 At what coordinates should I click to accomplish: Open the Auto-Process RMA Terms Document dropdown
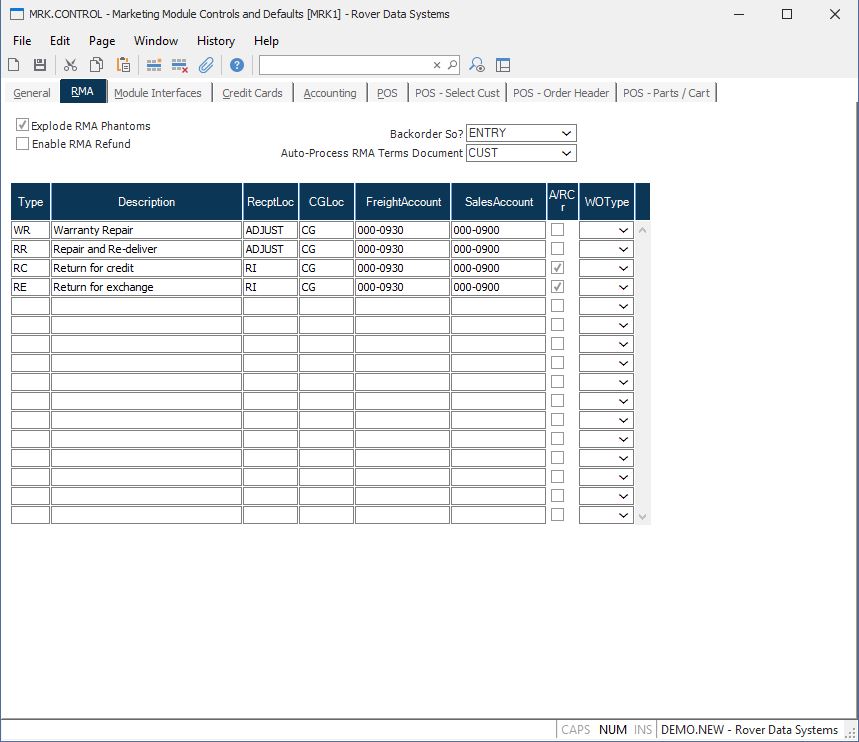pyautogui.click(x=567, y=153)
